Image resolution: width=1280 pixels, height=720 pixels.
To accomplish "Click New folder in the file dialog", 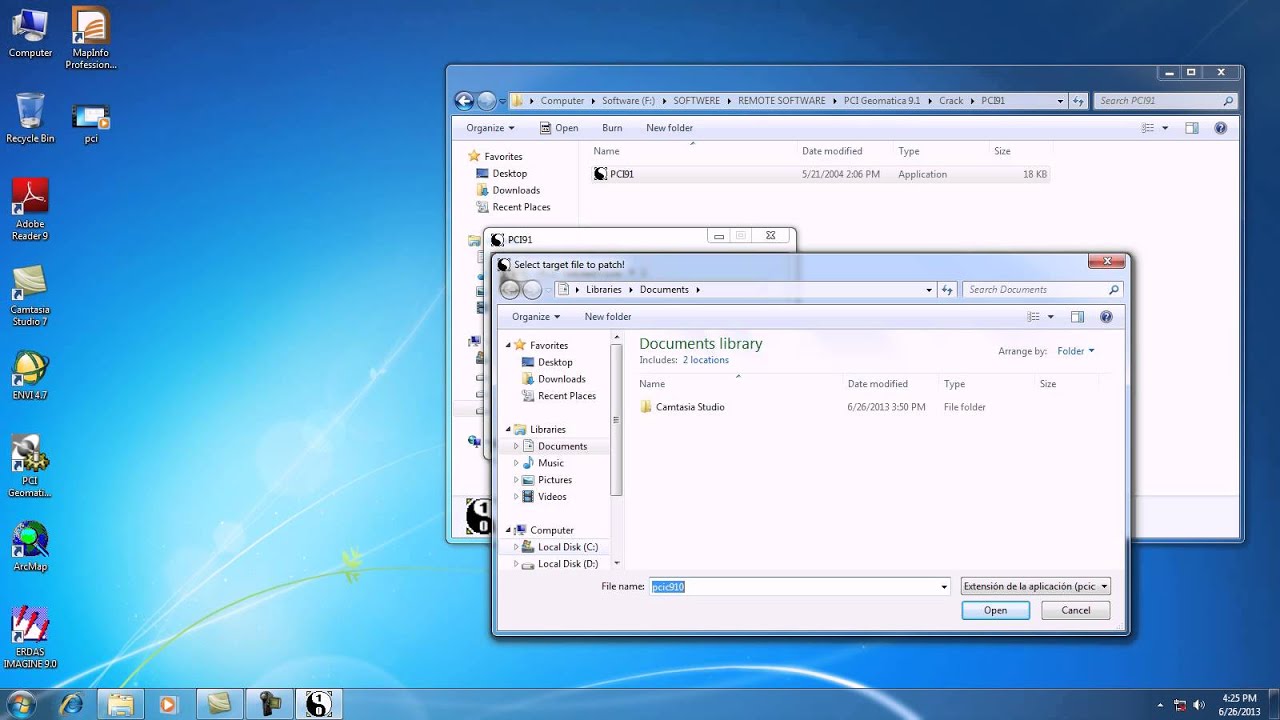I will point(608,317).
